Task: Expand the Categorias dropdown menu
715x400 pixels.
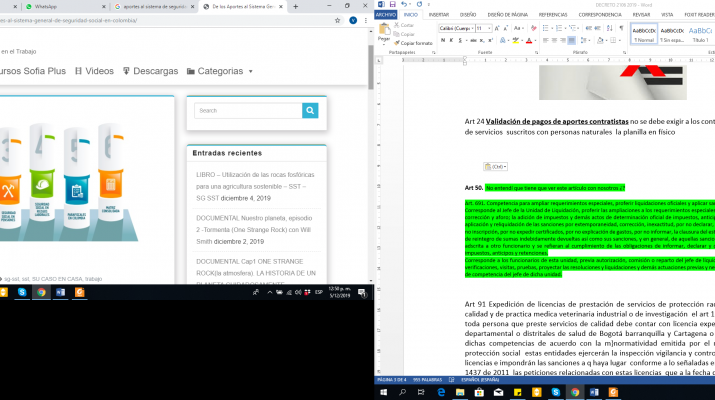Action: [220, 72]
